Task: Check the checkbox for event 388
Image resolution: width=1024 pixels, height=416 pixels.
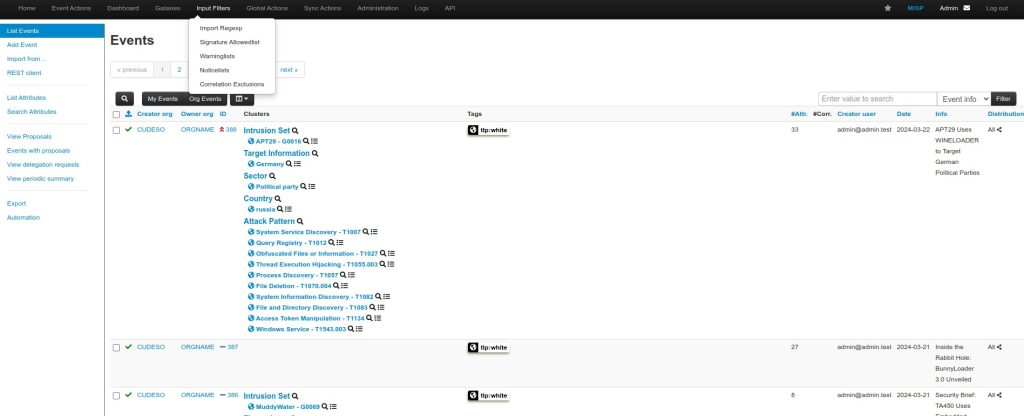Action: click(x=116, y=130)
